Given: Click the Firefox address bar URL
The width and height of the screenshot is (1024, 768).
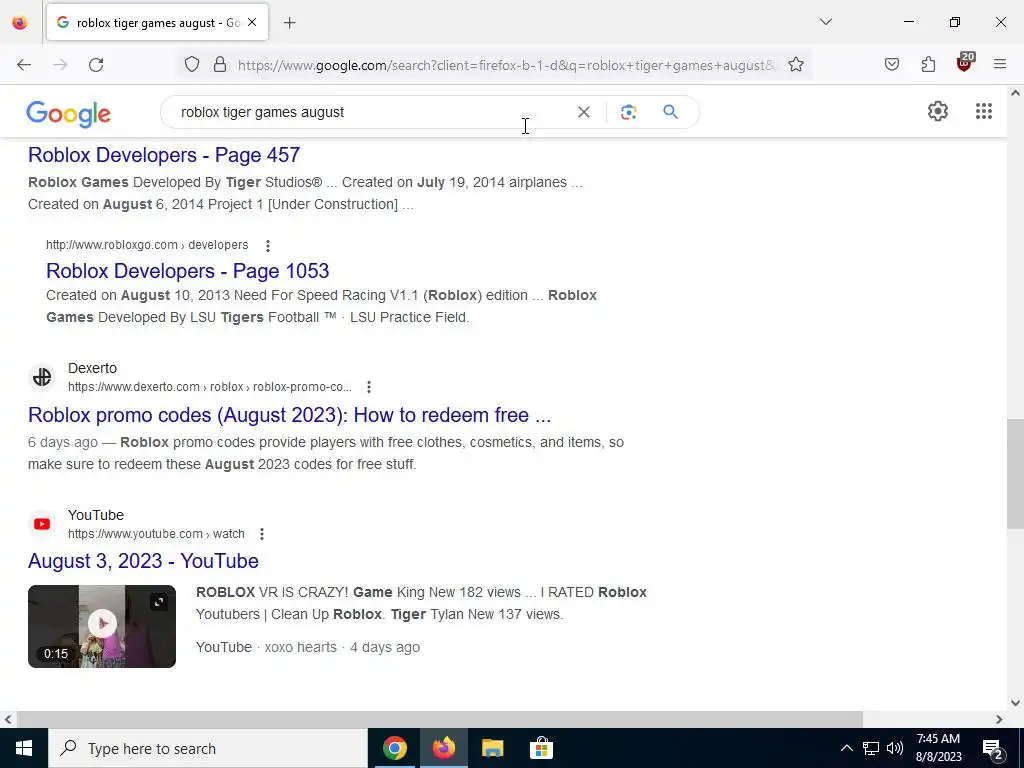Looking at the screenshot, I should (507, 65).
